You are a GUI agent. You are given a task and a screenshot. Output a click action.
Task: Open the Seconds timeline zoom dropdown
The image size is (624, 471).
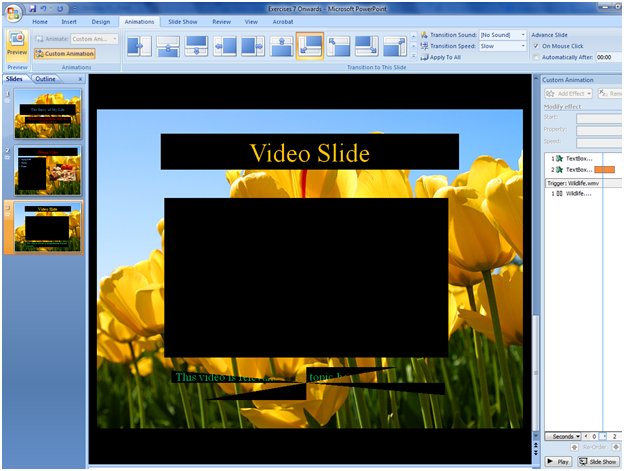(564, 437)
